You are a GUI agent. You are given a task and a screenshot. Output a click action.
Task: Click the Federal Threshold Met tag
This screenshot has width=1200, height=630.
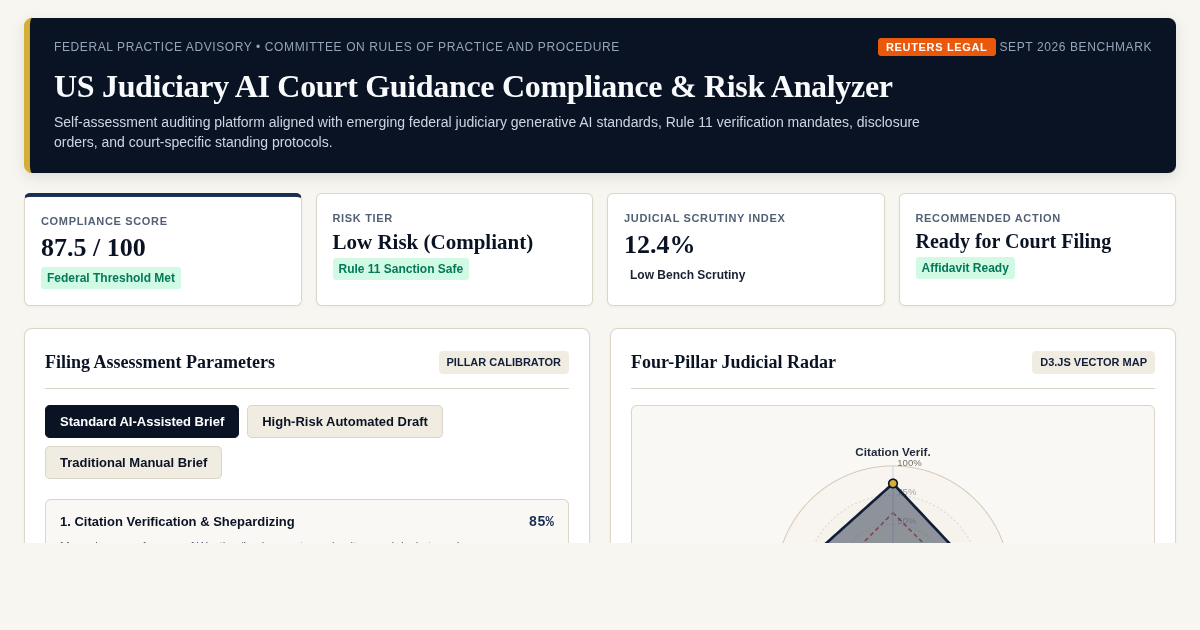click(x=111, y=278)
